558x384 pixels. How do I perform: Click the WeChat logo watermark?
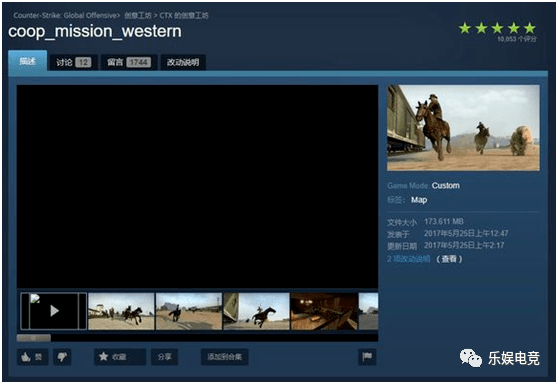[470, 358]
